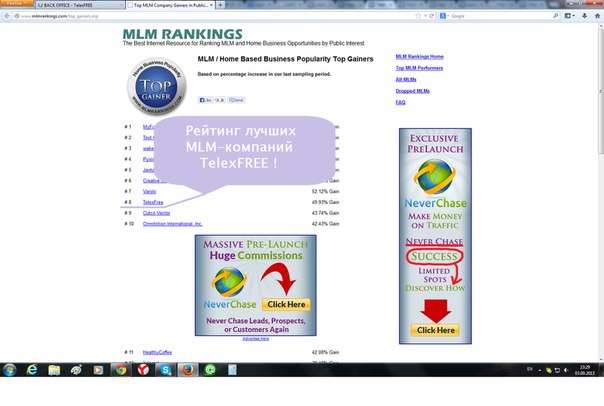This screenshot has height=406, width=604.
Task: Open the #7 Vemma company link
Action: [x=149, y=191]
